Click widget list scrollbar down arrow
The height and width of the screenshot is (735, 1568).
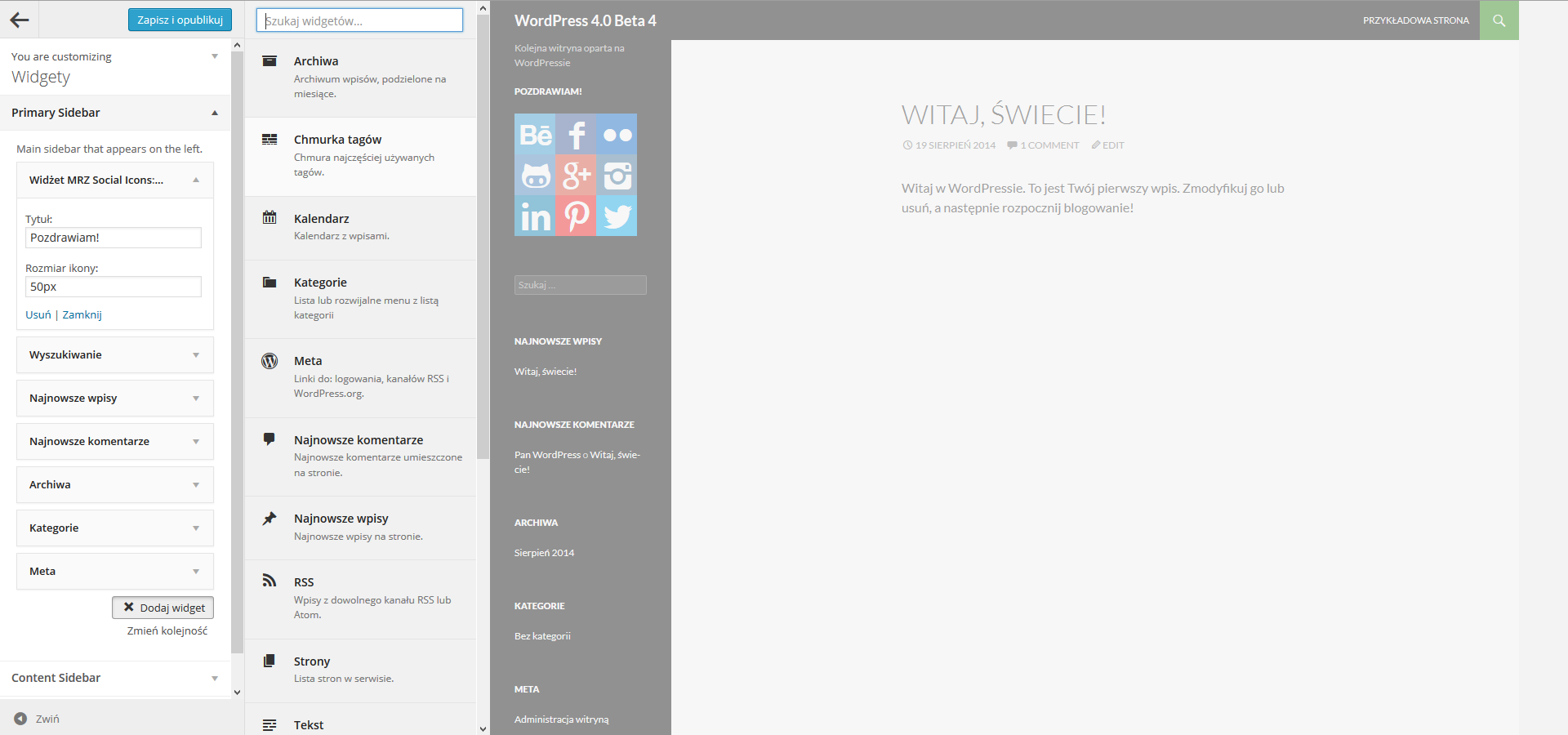tap(483, 728)
